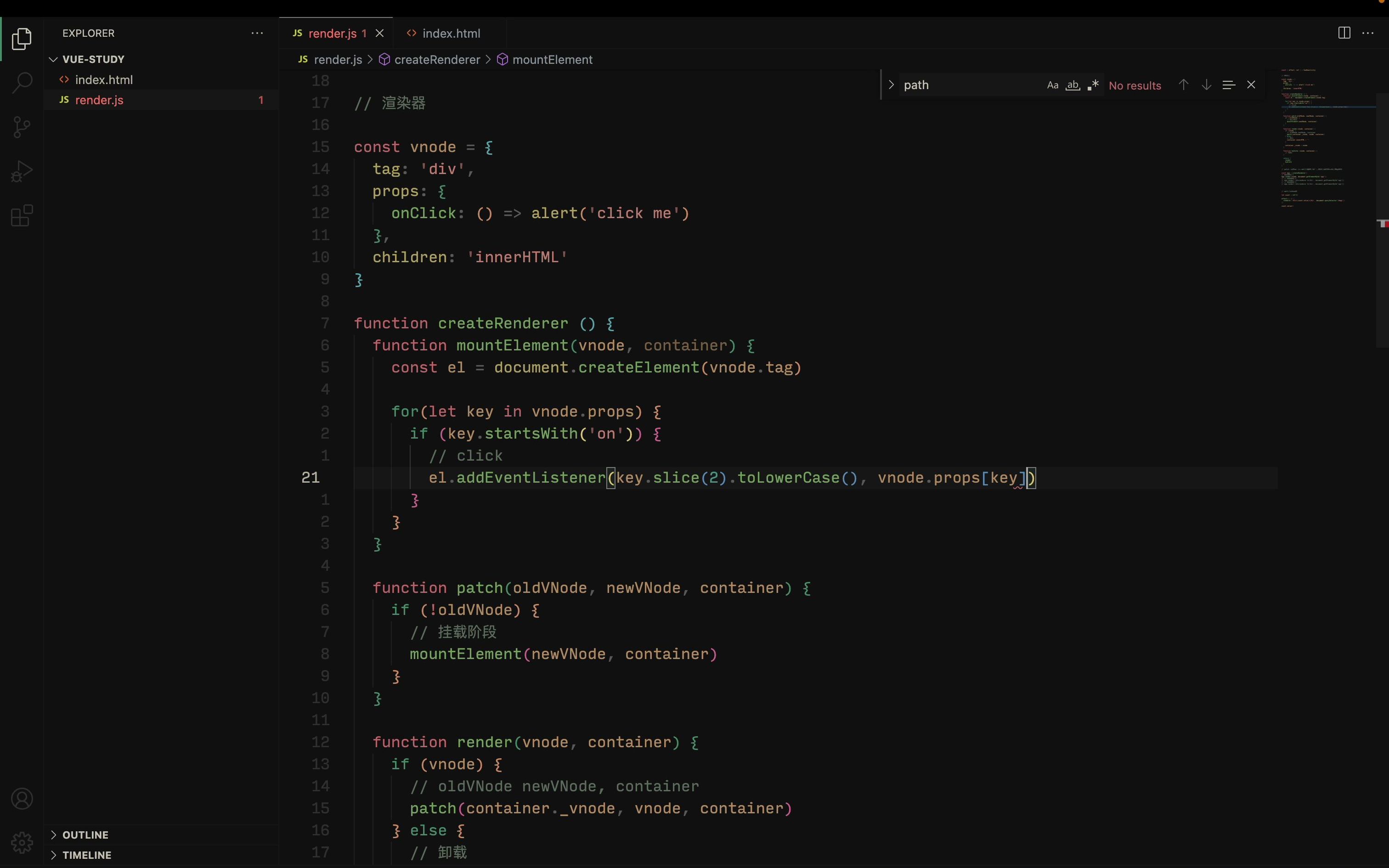Open the Source Control view

22,127
